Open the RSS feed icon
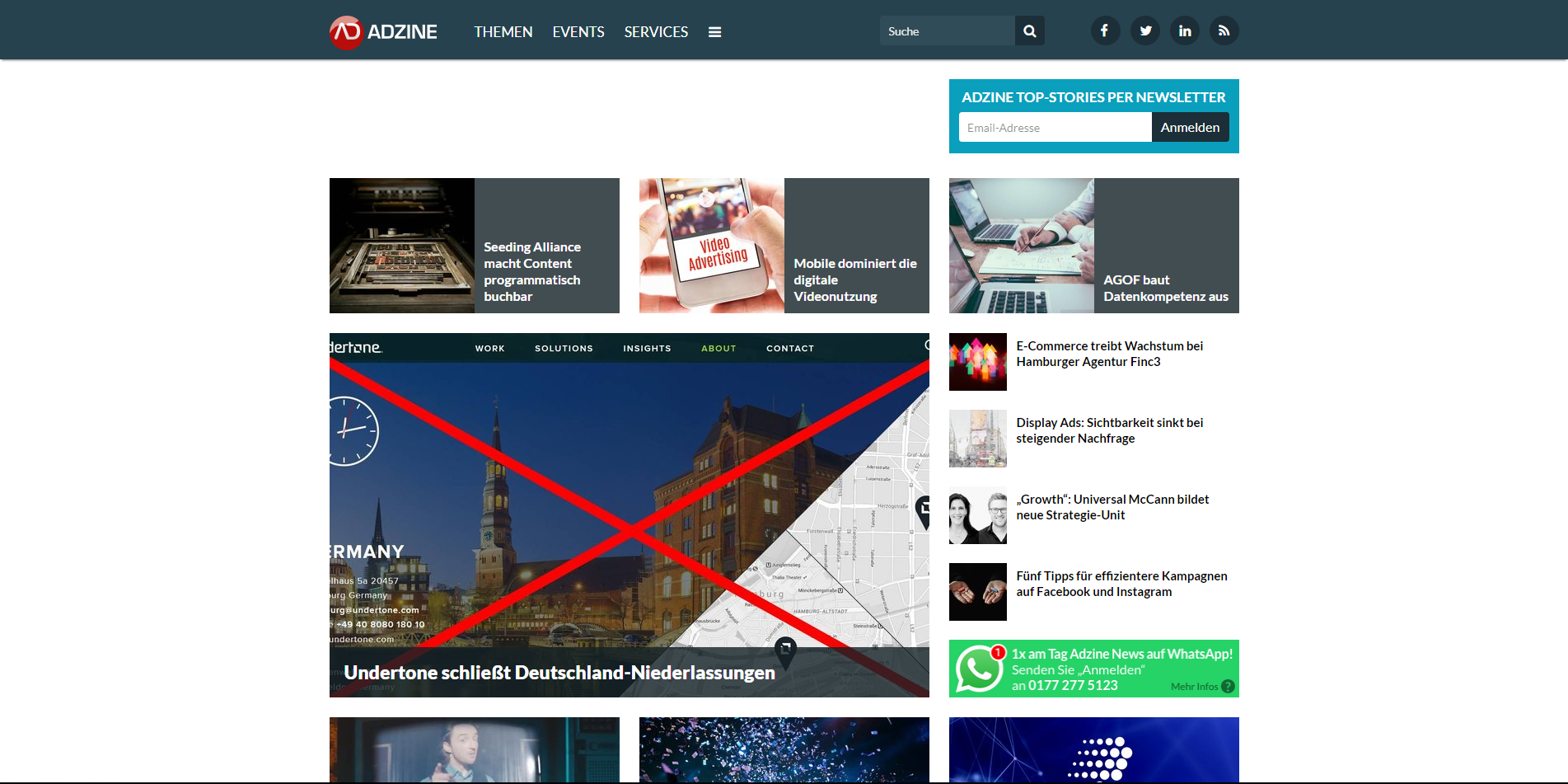The width and height of the screenshot is (1568, 784). pyautogui.click(x=1224, y=31)
